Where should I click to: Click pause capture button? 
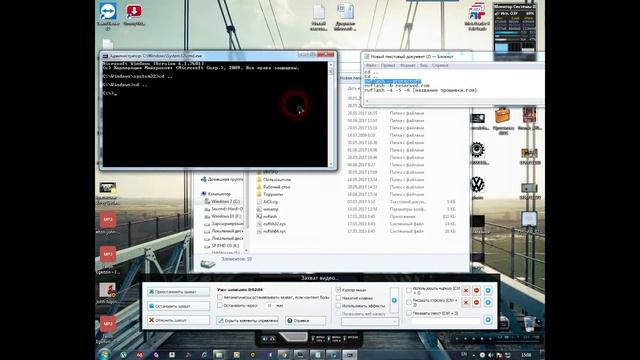click(178, 292)
